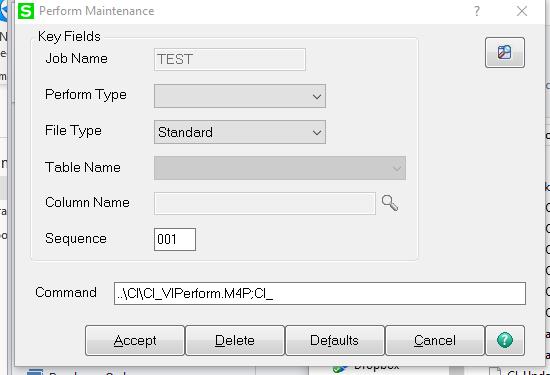Open the disabled Table Name dropdown
The height and width of the screenshot is (375, 550).
point(280,168)
